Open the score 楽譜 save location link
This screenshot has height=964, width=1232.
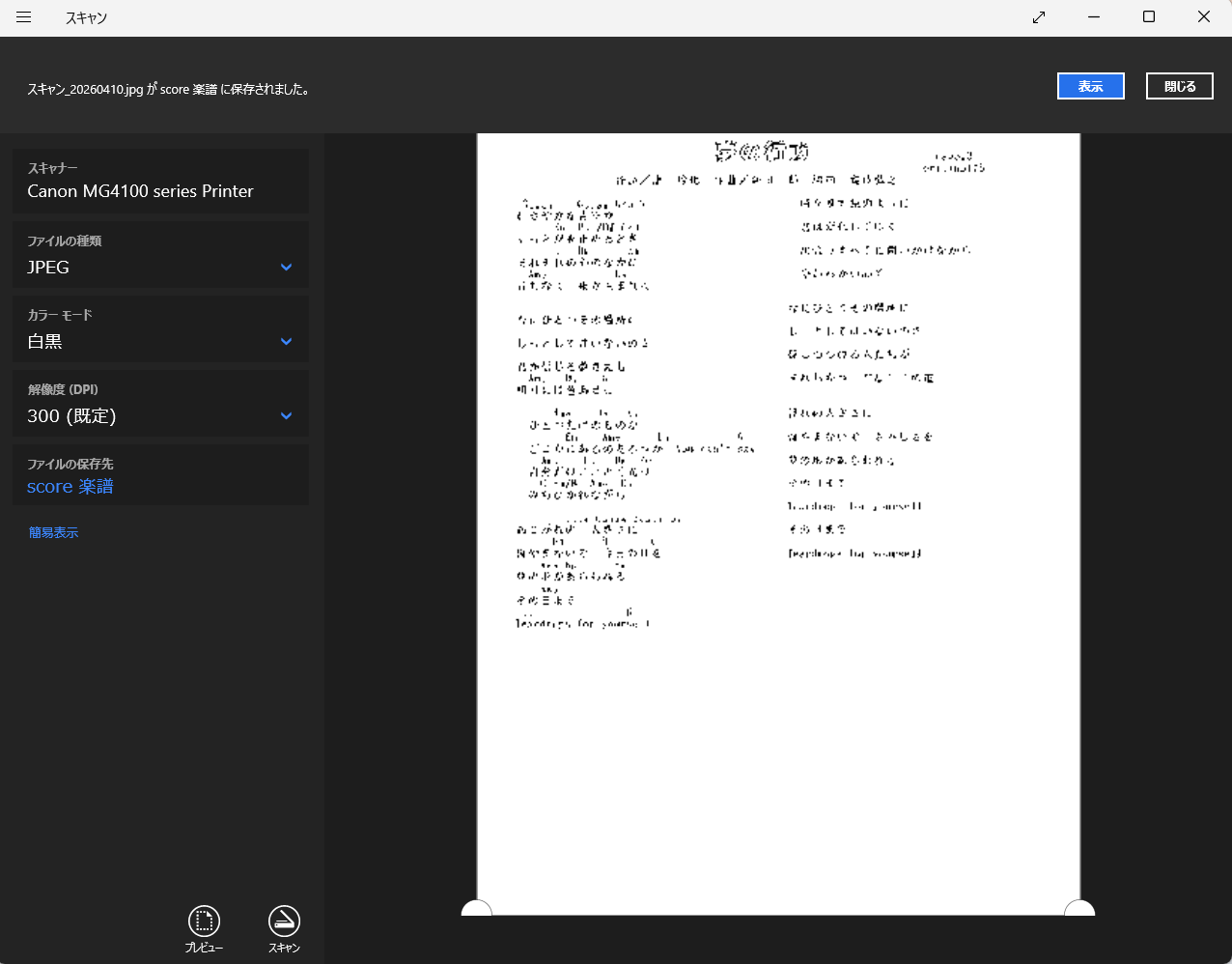(x=70, y=487)
